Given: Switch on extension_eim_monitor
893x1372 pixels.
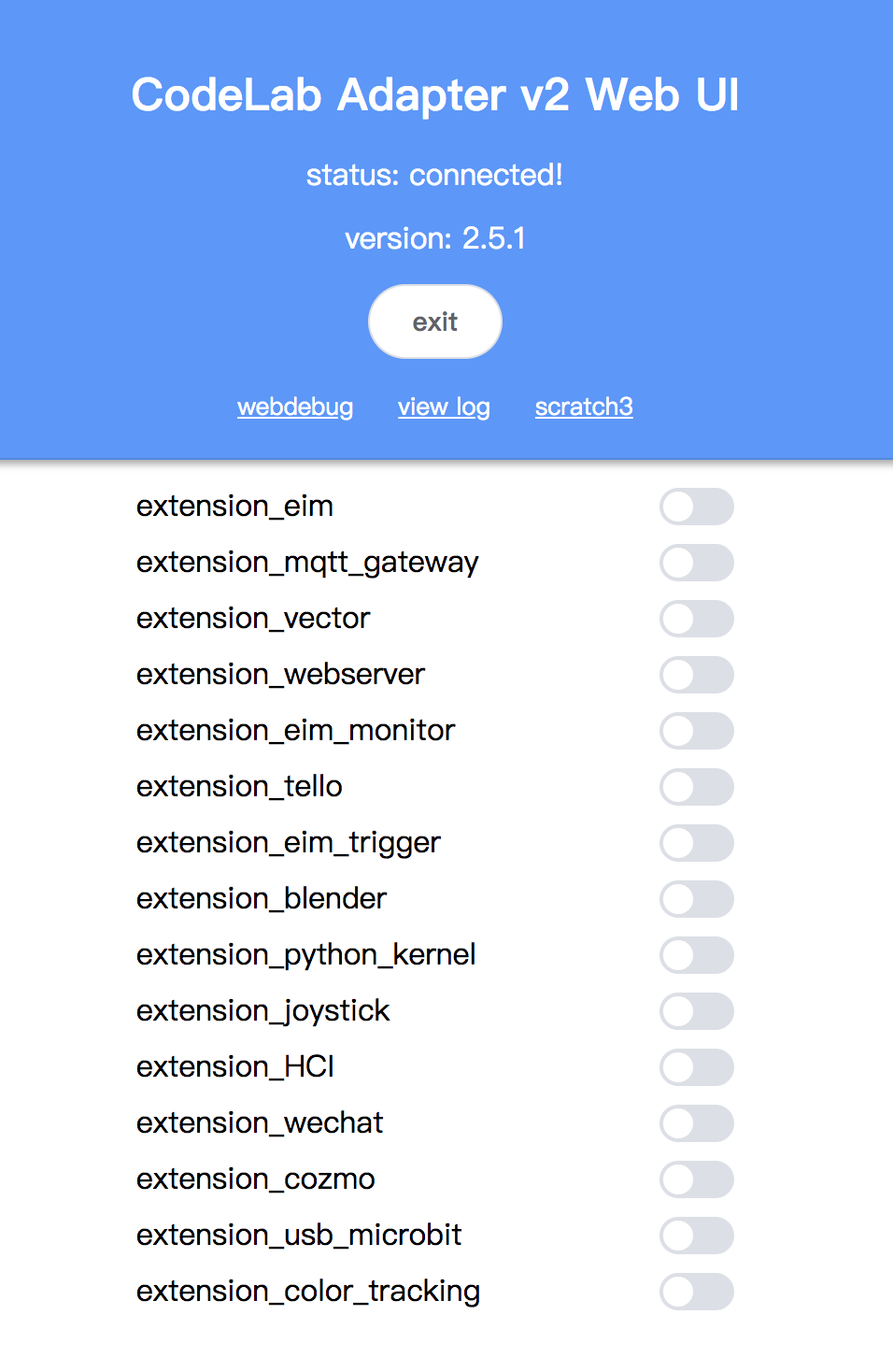Looking at the screenshot, I should pyautogui.click(x=696, y=731).
